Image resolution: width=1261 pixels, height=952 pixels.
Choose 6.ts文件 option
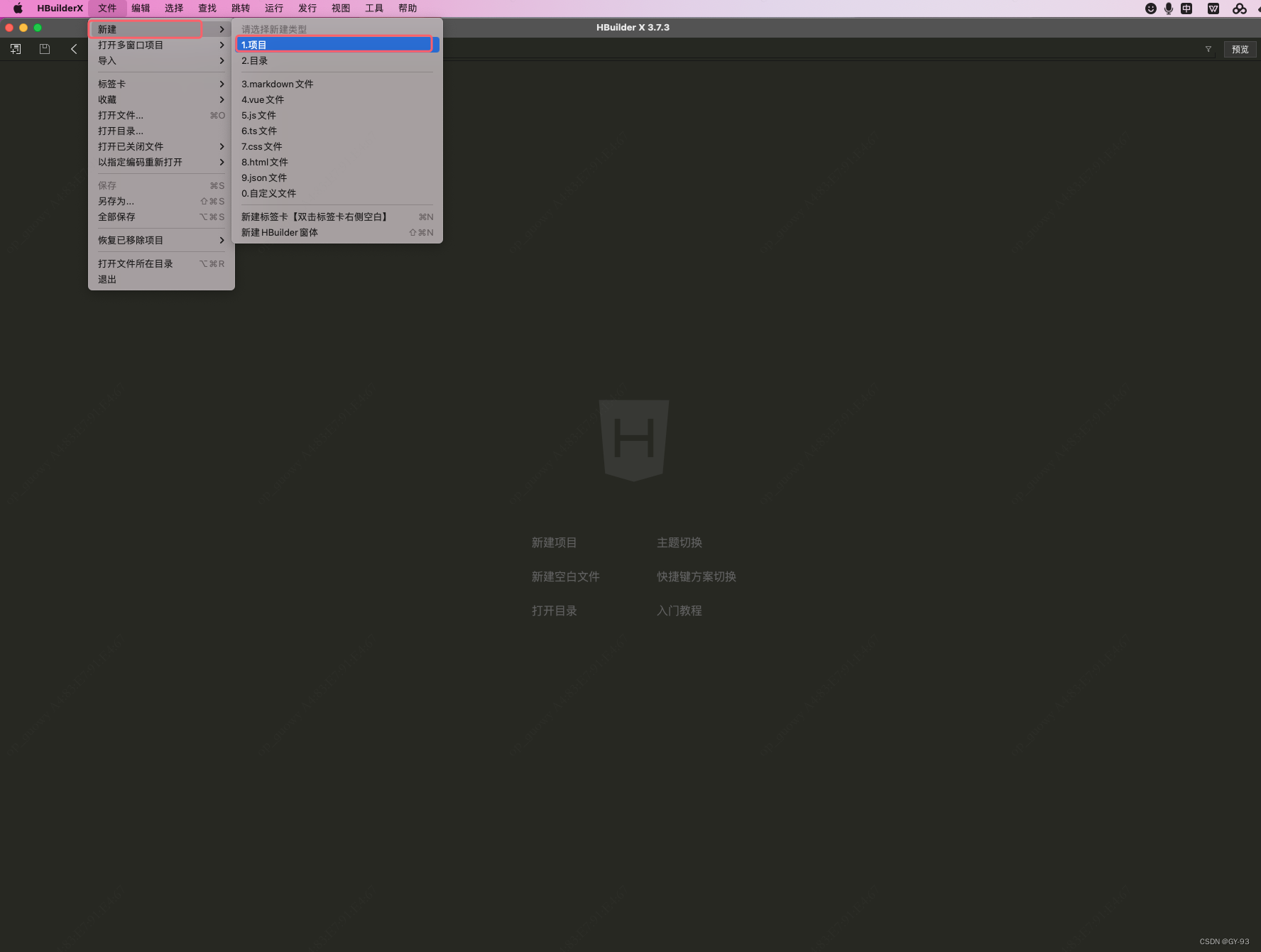pos(337,131)
